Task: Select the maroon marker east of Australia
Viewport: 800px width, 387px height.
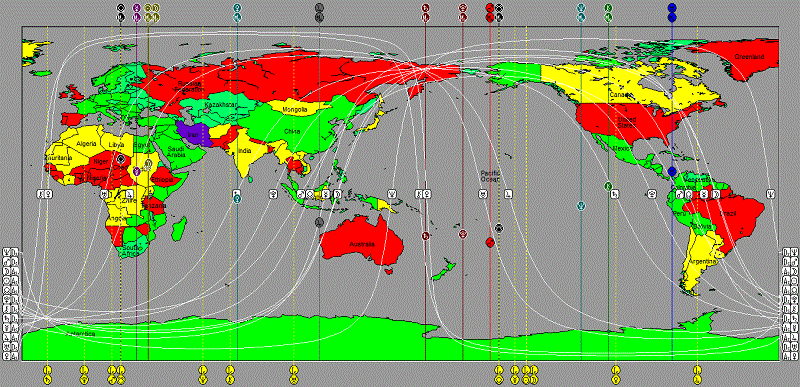Action: tap(425, 236)
